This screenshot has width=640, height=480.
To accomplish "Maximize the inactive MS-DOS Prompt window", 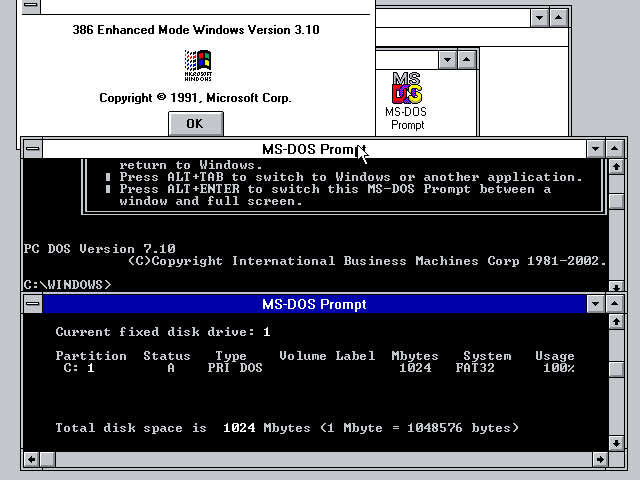I will pyautogui.click(x=614, y=149).
